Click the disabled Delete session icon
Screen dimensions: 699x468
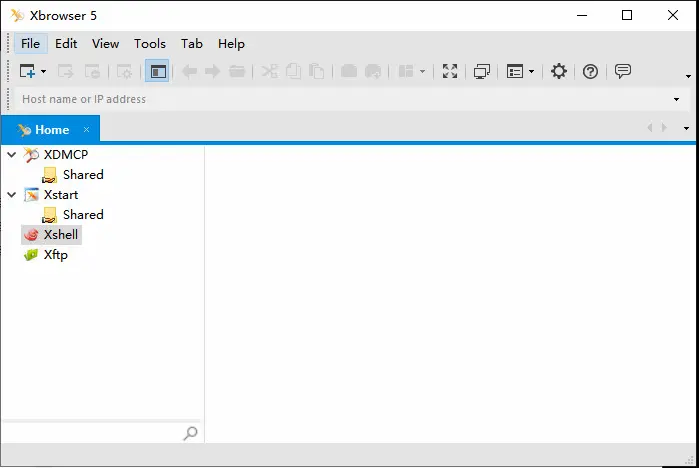coord(93,71)
